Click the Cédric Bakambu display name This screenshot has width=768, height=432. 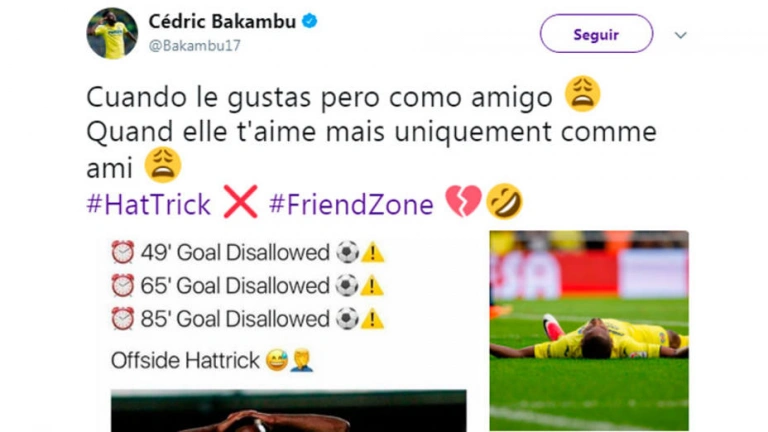click(222, 21)
